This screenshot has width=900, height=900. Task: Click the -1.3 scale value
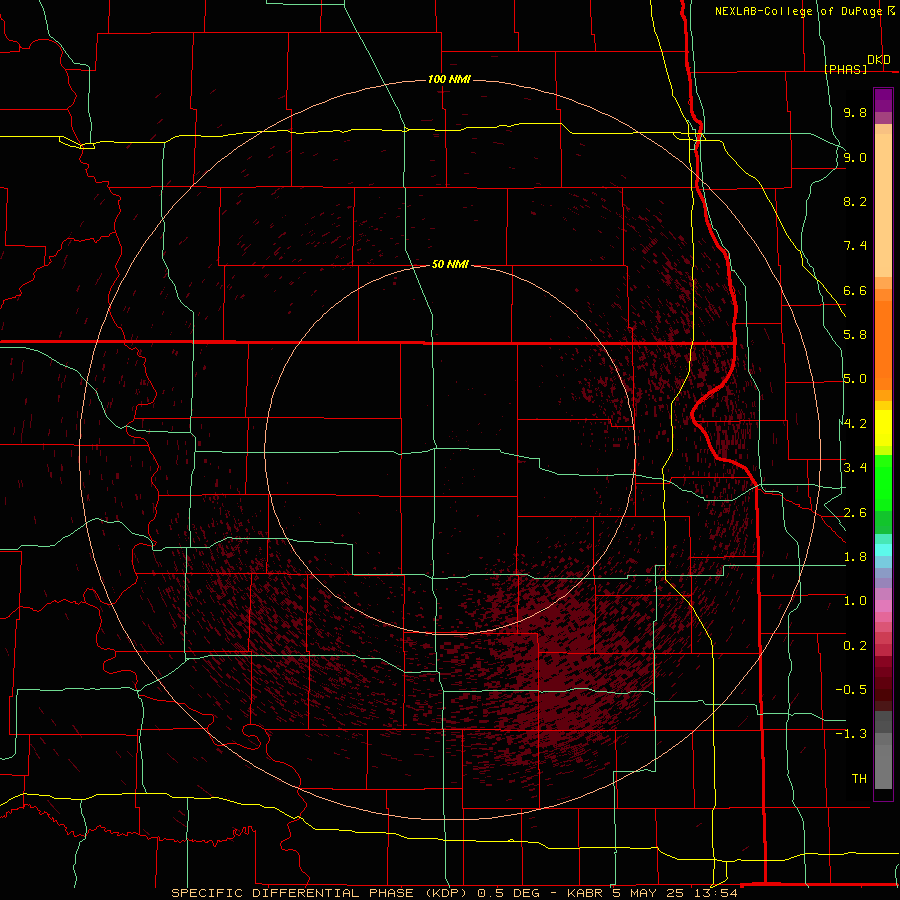(851, 734)
